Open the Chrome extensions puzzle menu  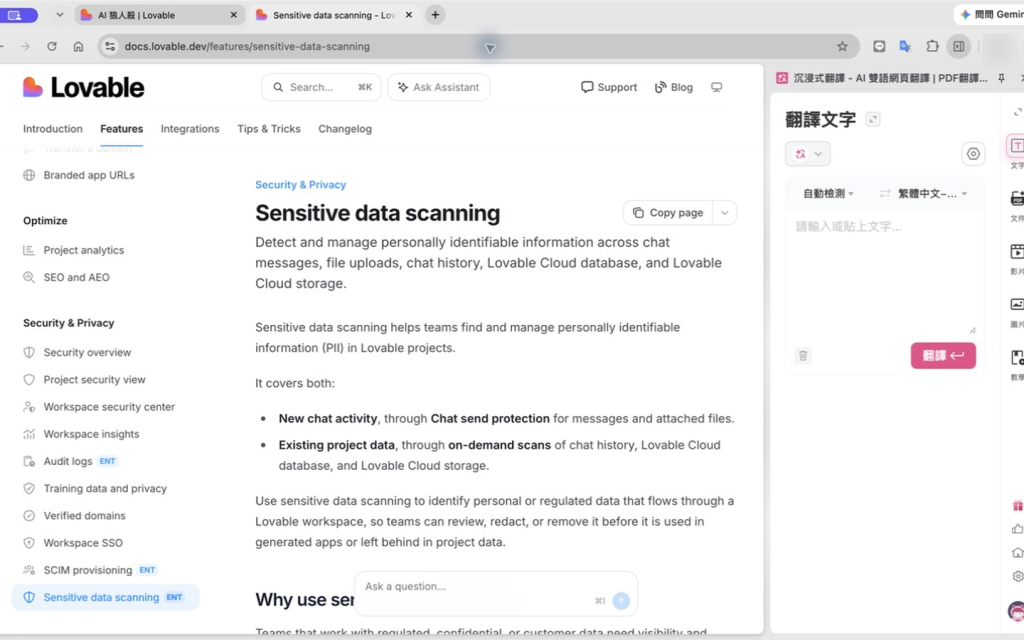coord(932,46)
